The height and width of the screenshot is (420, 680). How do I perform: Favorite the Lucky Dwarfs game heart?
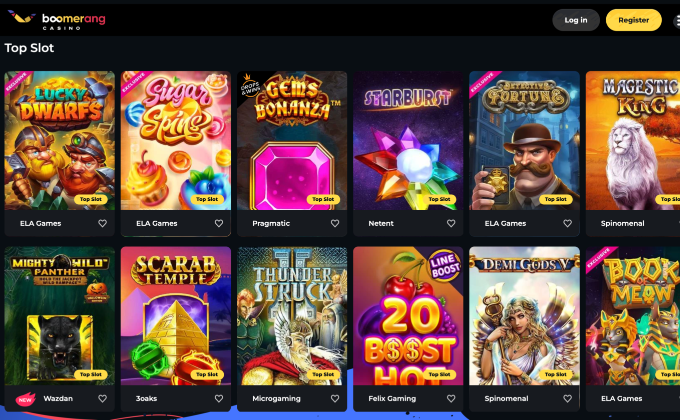coord(102,223)
